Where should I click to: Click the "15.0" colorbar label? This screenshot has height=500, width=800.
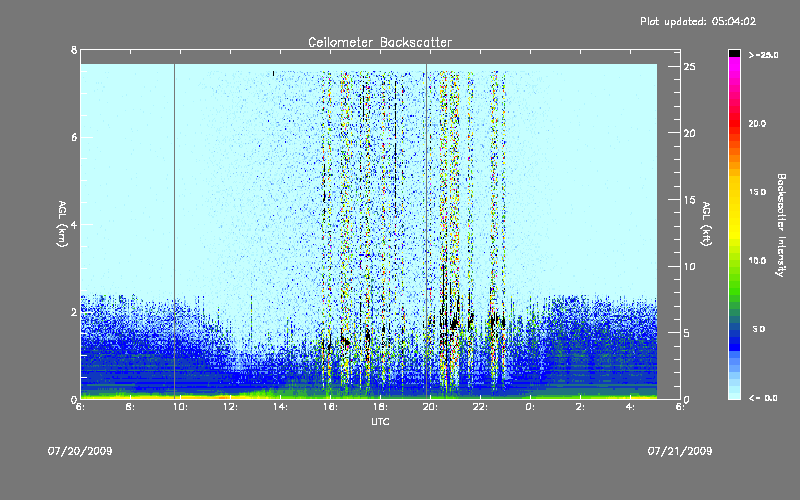[x=757, y=192]
